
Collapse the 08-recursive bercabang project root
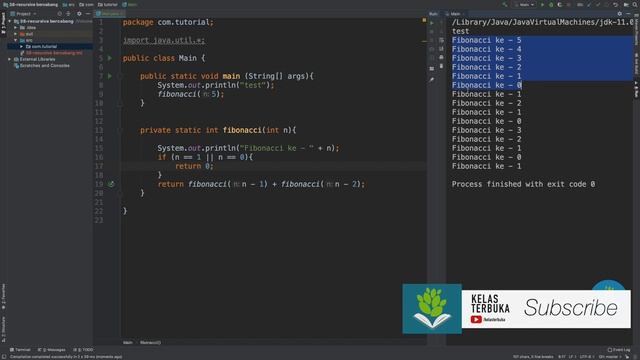[x=10, y=21]
